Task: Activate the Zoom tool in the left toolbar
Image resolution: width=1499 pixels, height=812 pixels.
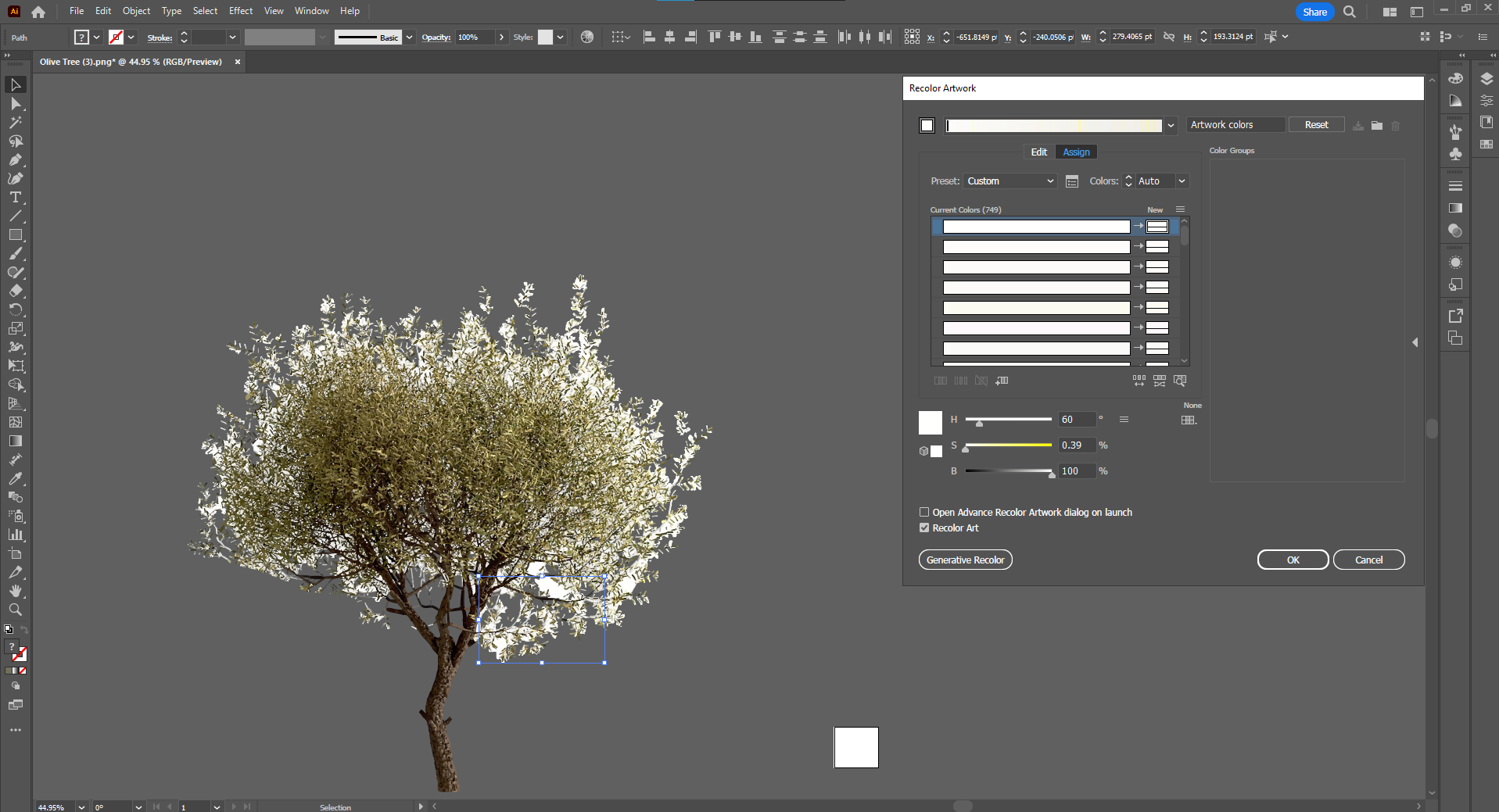Action: [16, 610]
